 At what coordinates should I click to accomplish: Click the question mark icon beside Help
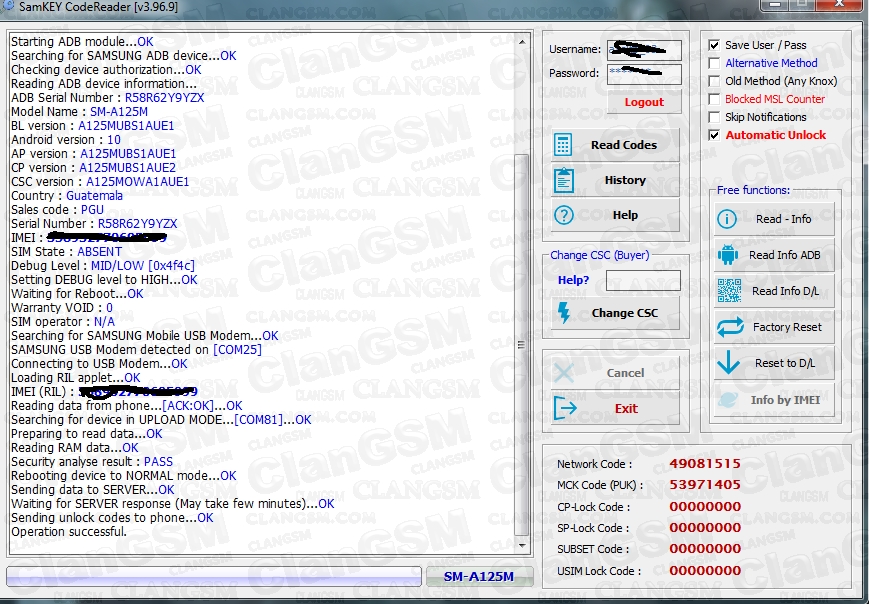click(x=564, y=215)
